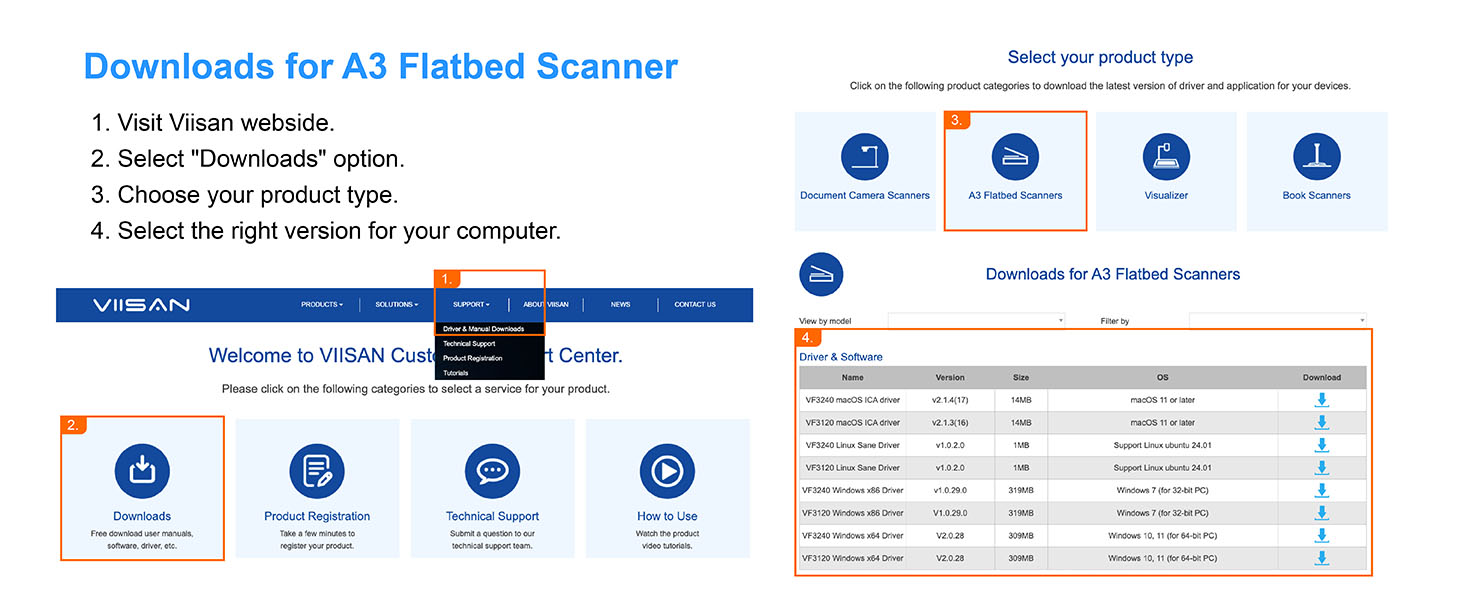Click the Technical Support chat bubble icon

(x=492, y=471)
